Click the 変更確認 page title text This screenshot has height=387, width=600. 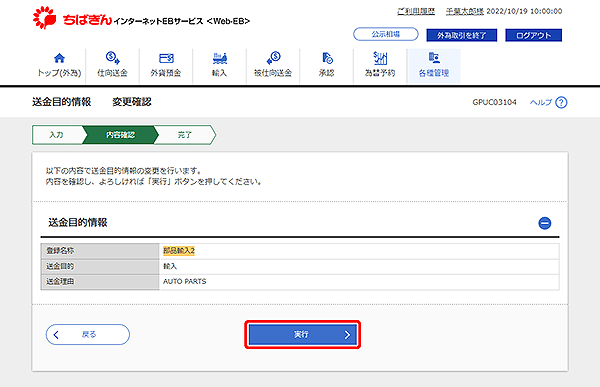tap(132, 102)
